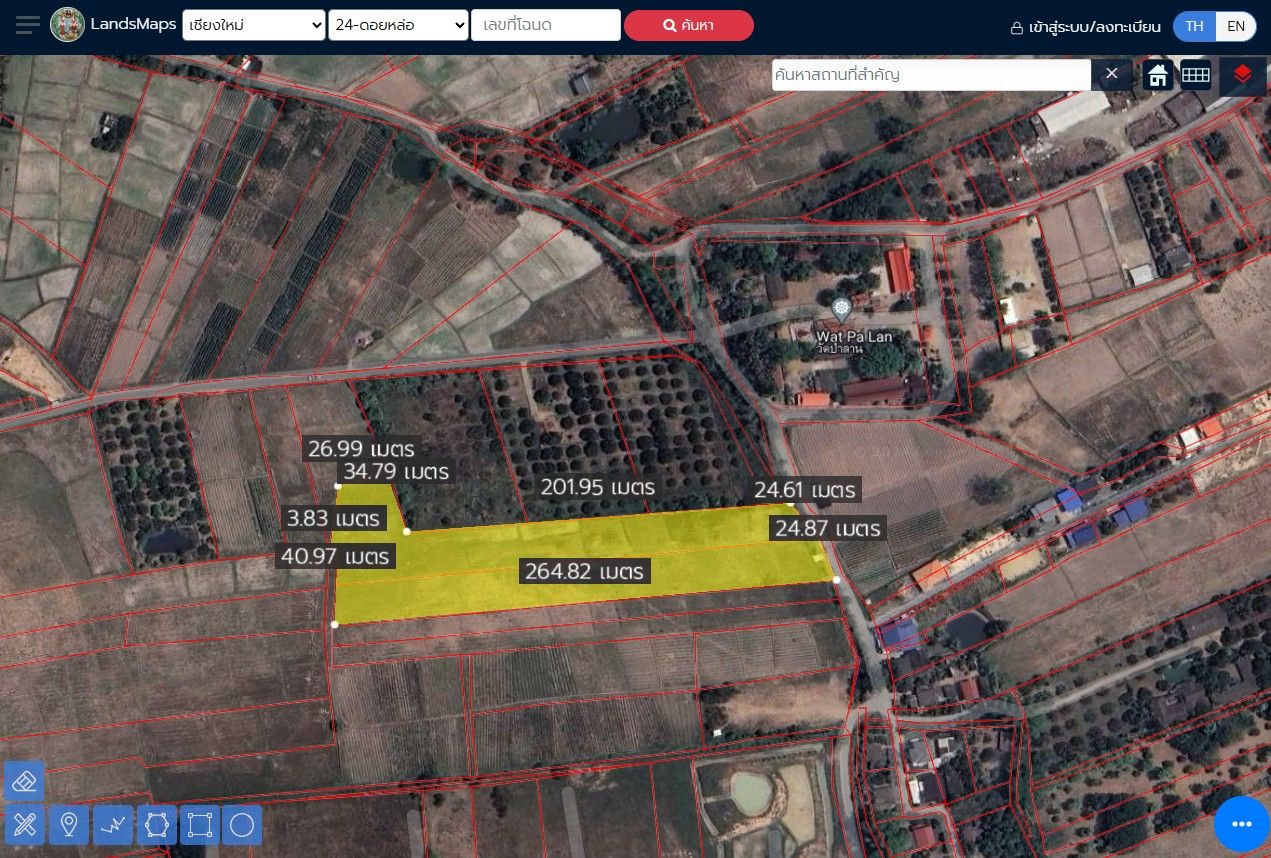The width and height of the screenshot is (1271, 858).
Task: Select the rectangle drawing tool
Action: click(x=200, y=825)
